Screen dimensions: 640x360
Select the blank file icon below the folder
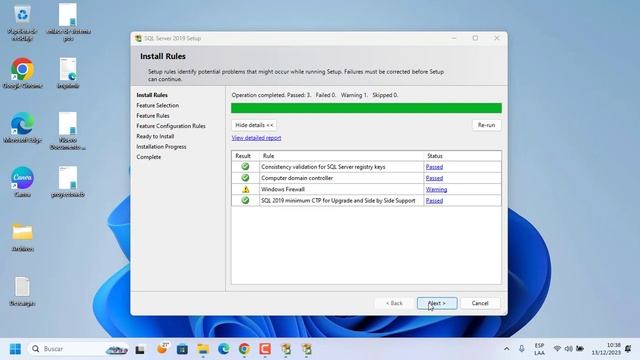tap(22, 287)
